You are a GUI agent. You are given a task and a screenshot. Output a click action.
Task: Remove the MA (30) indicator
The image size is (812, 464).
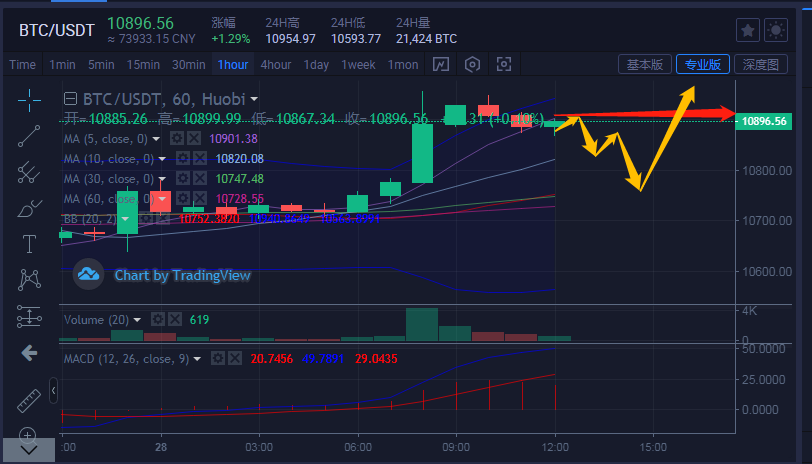point(200,178)
